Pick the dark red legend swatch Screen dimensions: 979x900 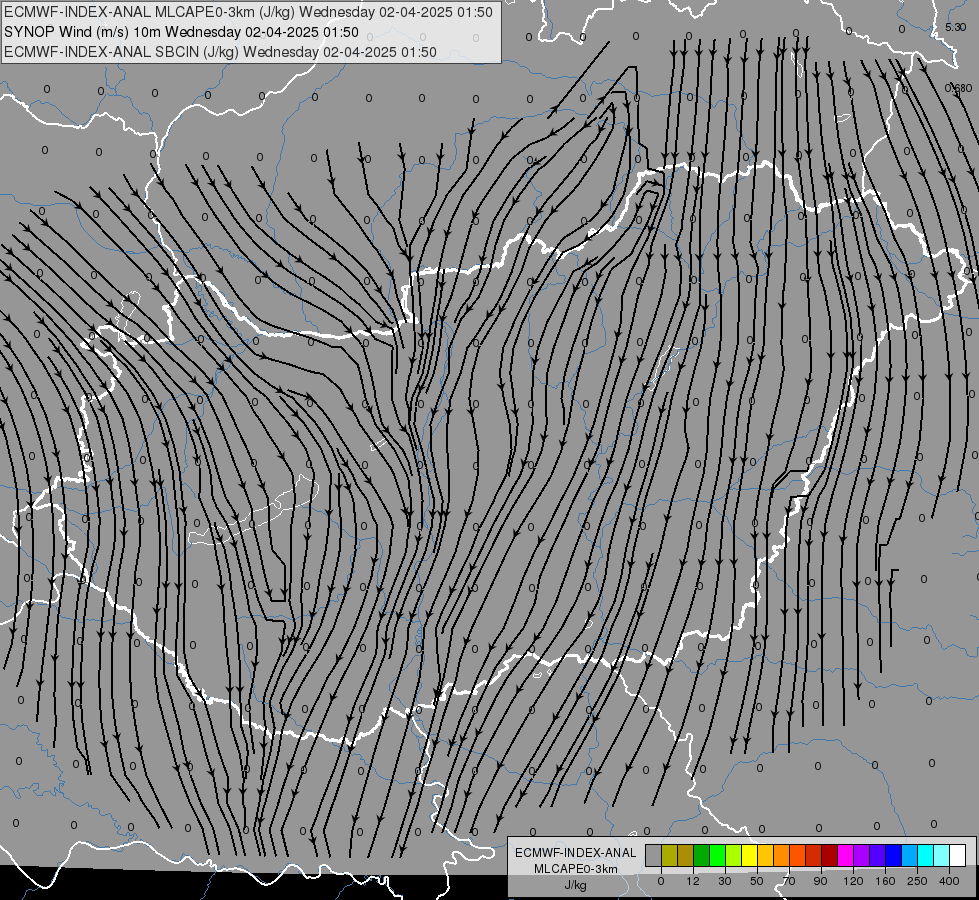(830, 855)
